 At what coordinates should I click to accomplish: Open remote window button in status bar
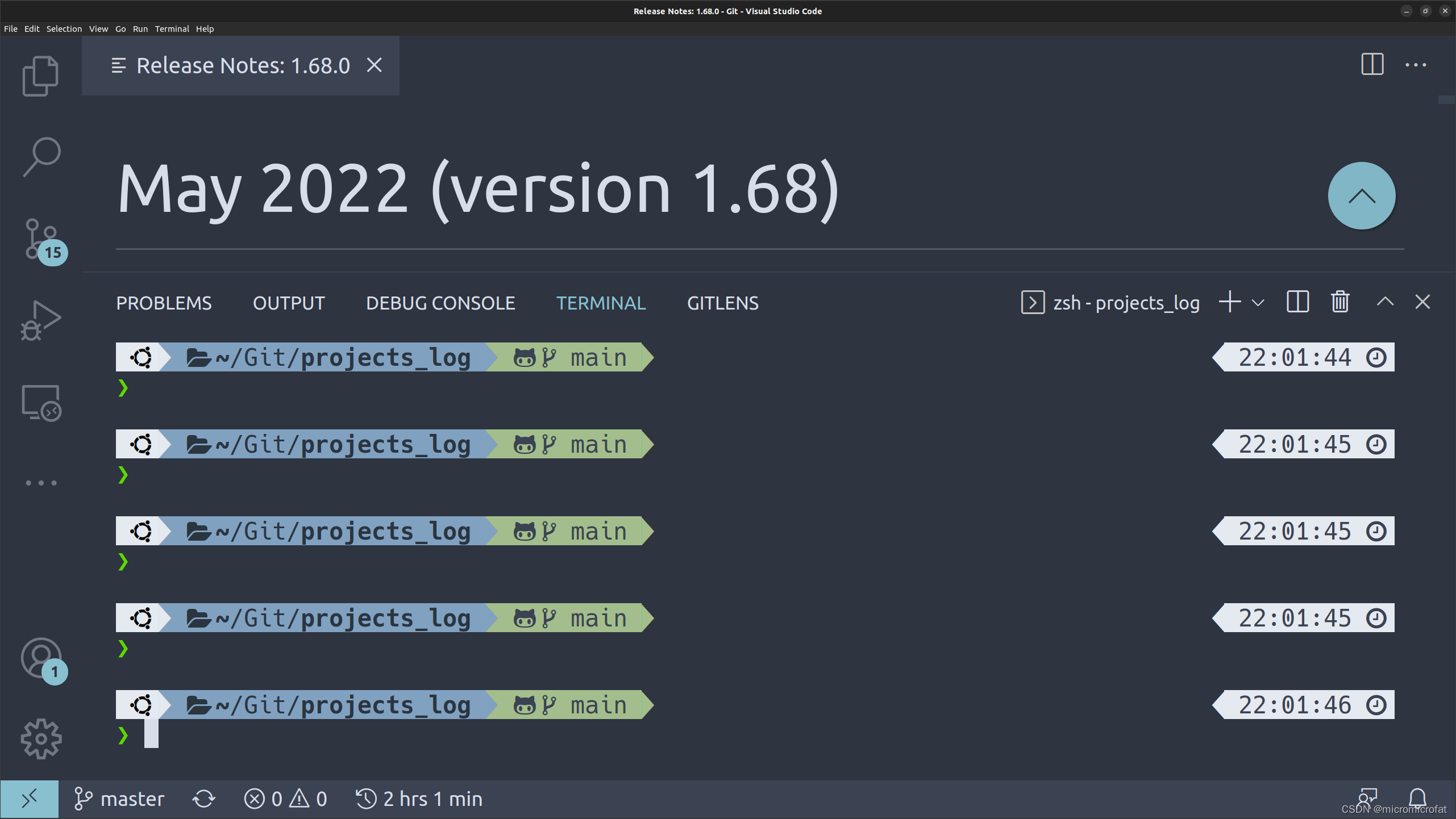(29, 799)
